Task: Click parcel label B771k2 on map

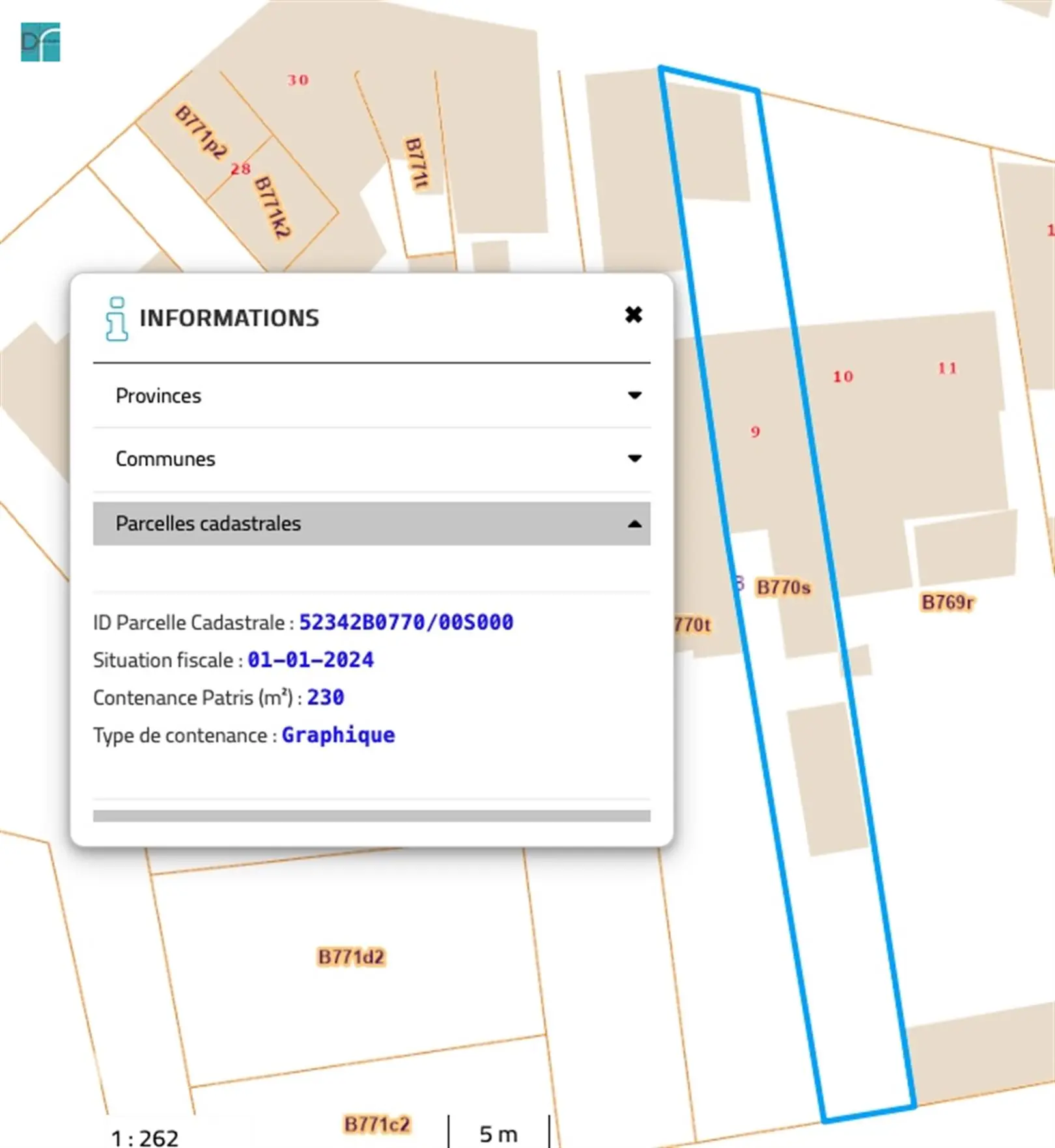Action: [272, 207]
